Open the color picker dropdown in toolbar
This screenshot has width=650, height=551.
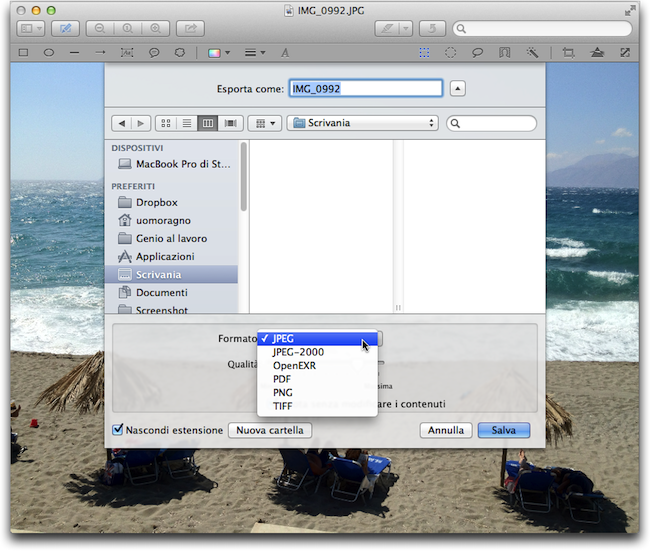216,51
